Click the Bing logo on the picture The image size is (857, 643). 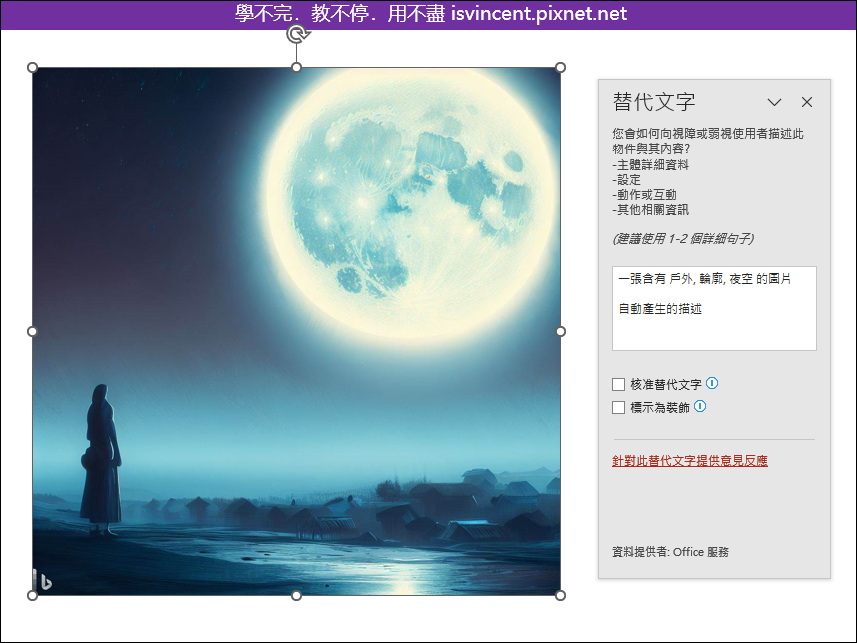pos(46,582)
